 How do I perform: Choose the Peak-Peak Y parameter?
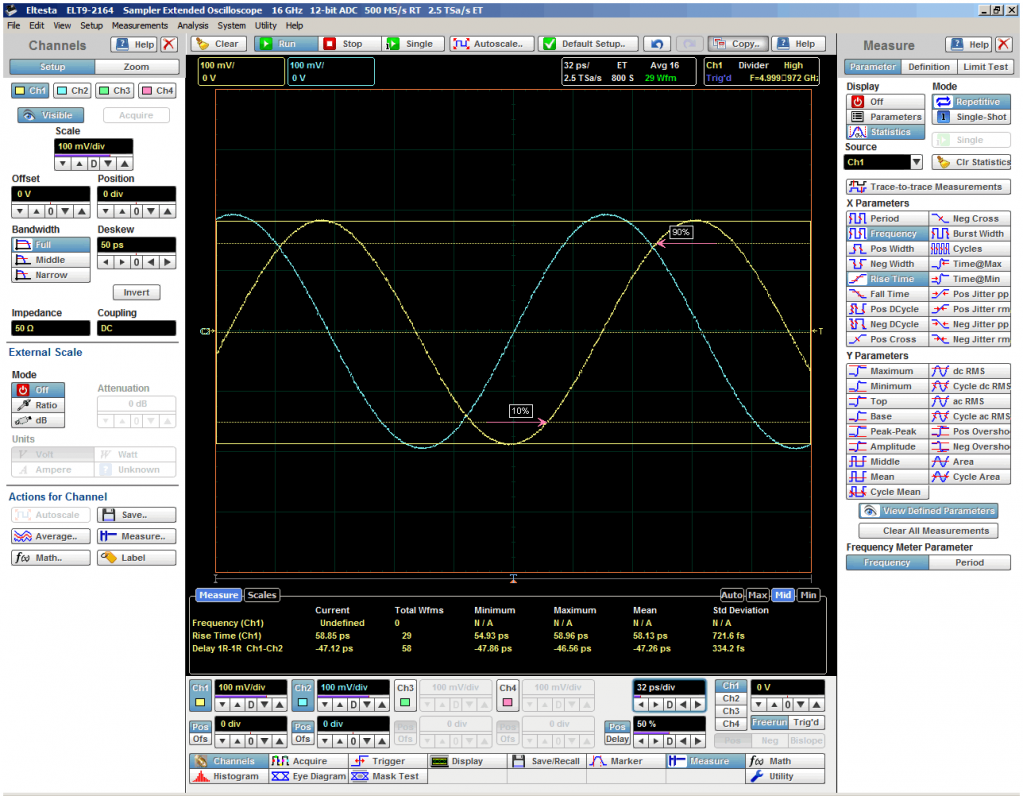tap(883, 431)
